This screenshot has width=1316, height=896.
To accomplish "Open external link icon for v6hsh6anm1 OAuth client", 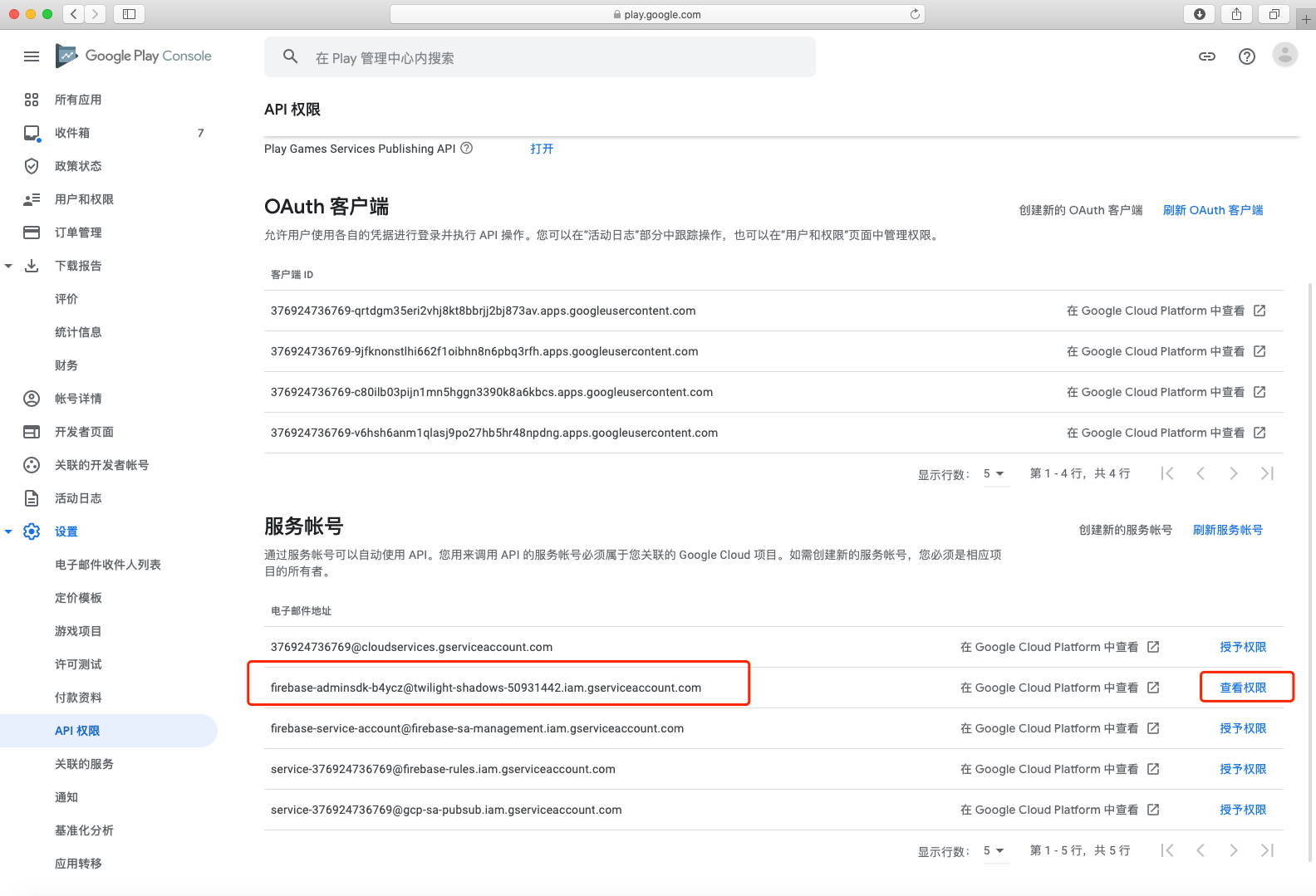I will coord(1260,433).
